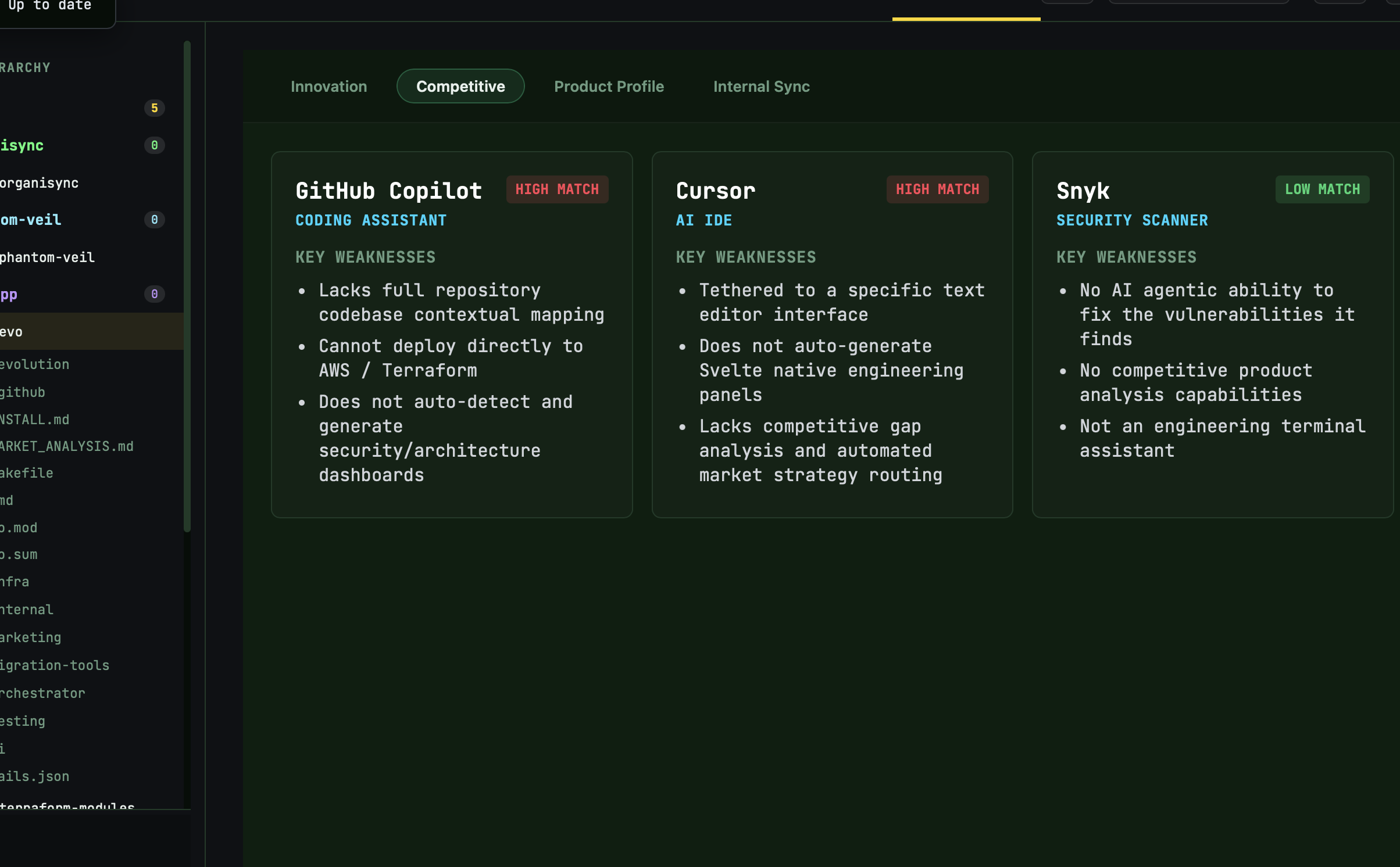Click the 'SECURITY SCANNER' category label
This screenshot has height=867, width=1400.
point(1132,221)
